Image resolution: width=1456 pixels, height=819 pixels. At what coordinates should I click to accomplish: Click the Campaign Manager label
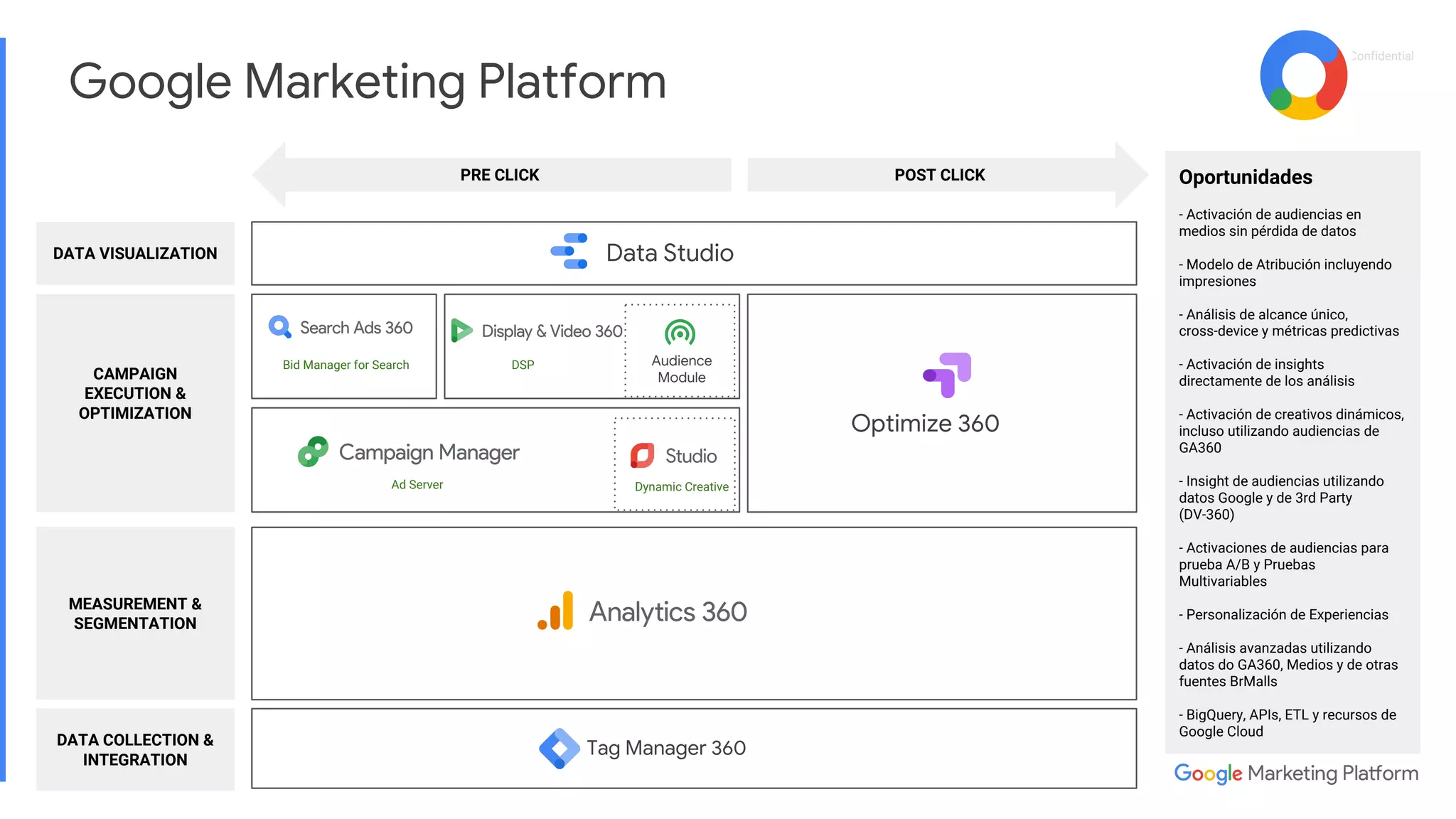click(x=429, y=453)
